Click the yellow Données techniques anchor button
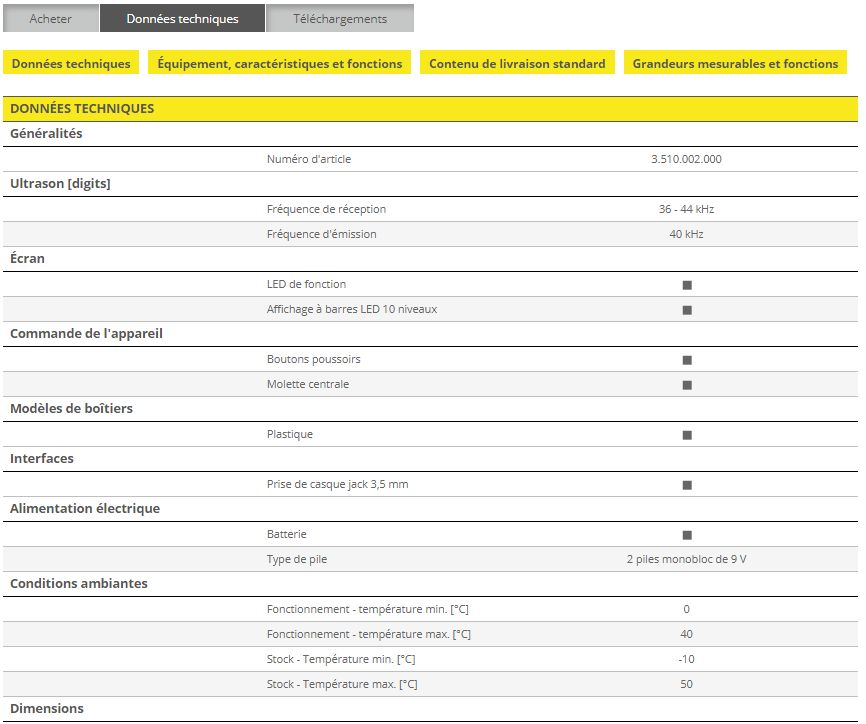This screenshot has width=866, height=724. [71, 63]
